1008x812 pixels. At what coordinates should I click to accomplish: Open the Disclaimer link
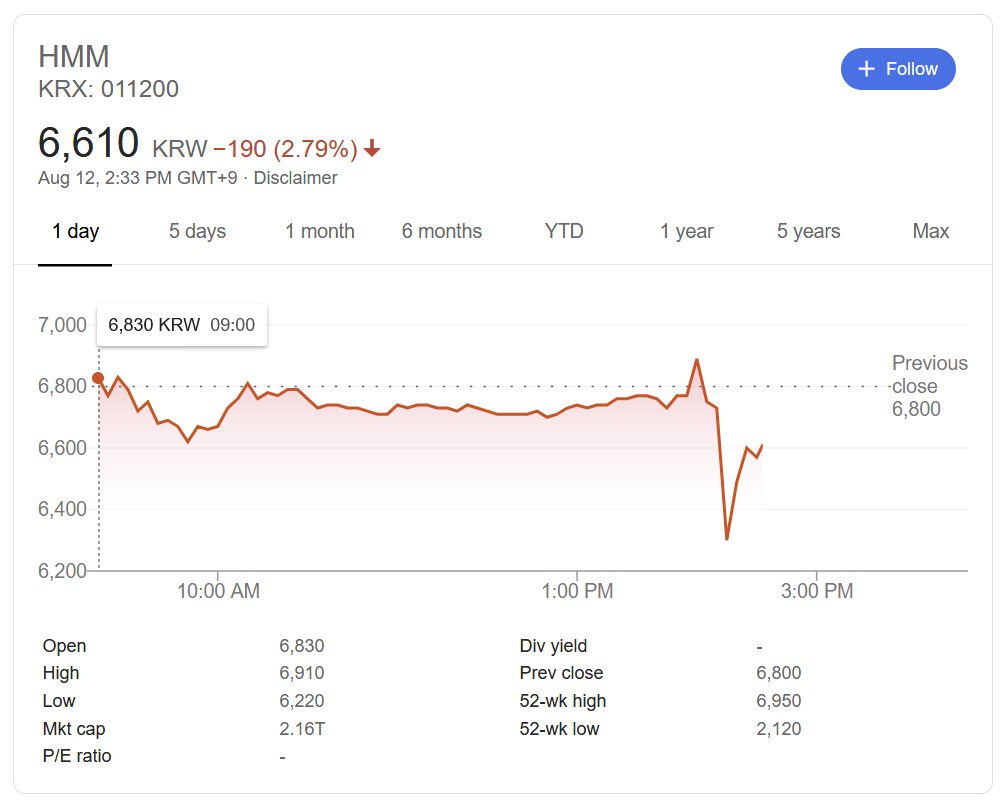pyautogui.click(x=295, y=178)
